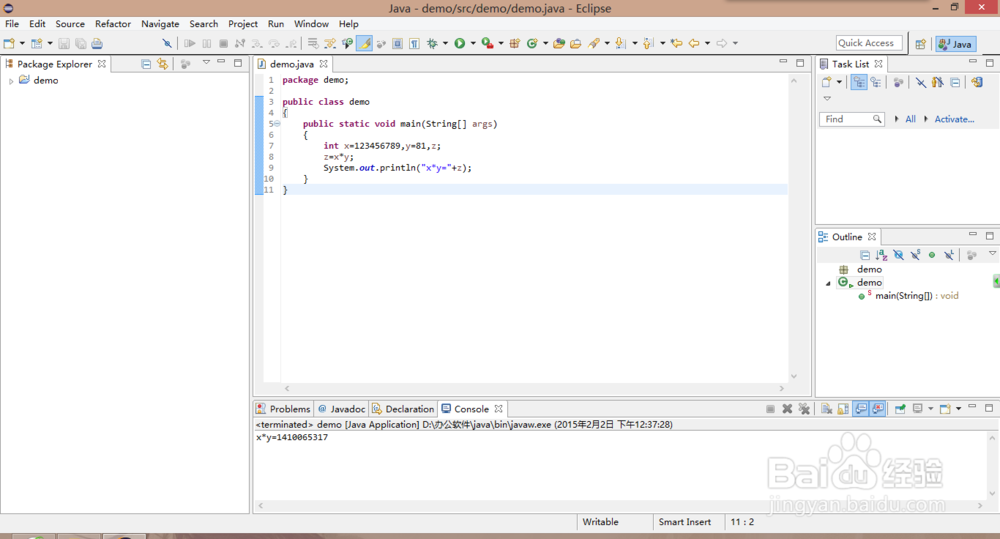Run the program with green Run button
This screenshot has height=539, width=1000.
(x=459, y=43)
